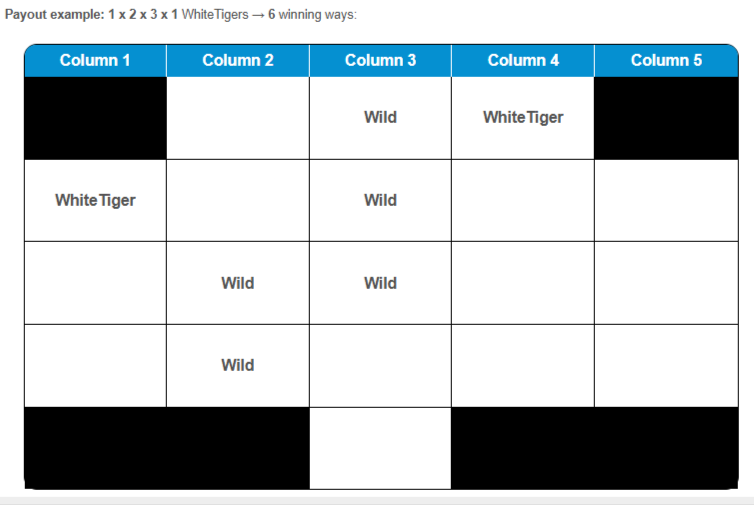754x505 pixels.
Task: Click the Column 4 header
Action: point(523,60)
